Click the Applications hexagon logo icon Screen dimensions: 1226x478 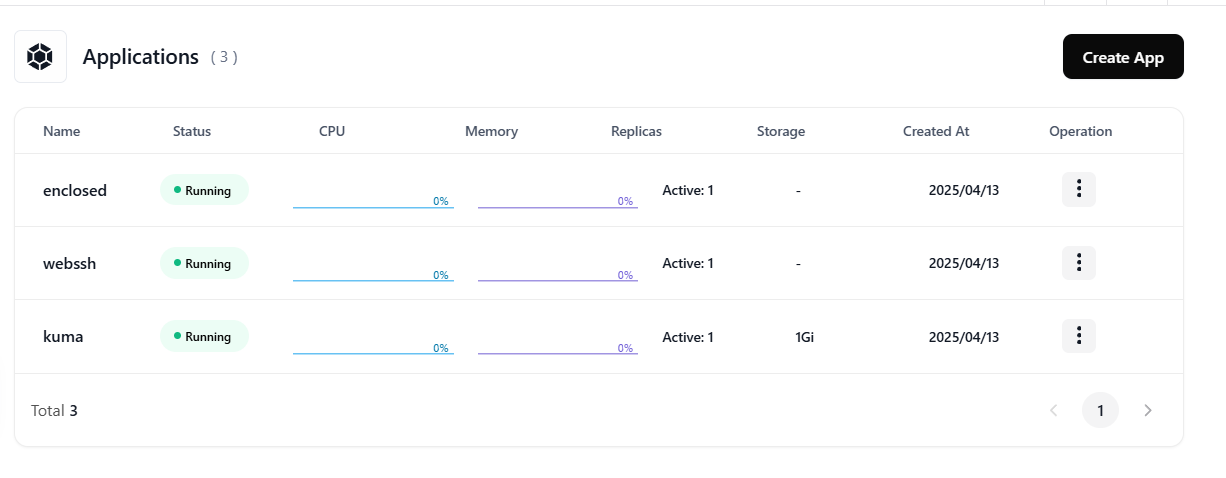point(40,57)
